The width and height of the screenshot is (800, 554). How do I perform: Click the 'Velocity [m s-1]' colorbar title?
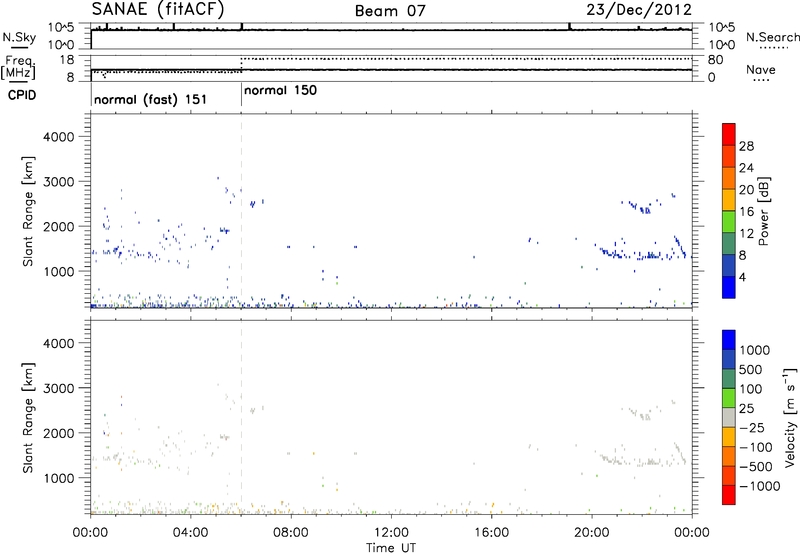pyautogui.click(x=790, y=417)
